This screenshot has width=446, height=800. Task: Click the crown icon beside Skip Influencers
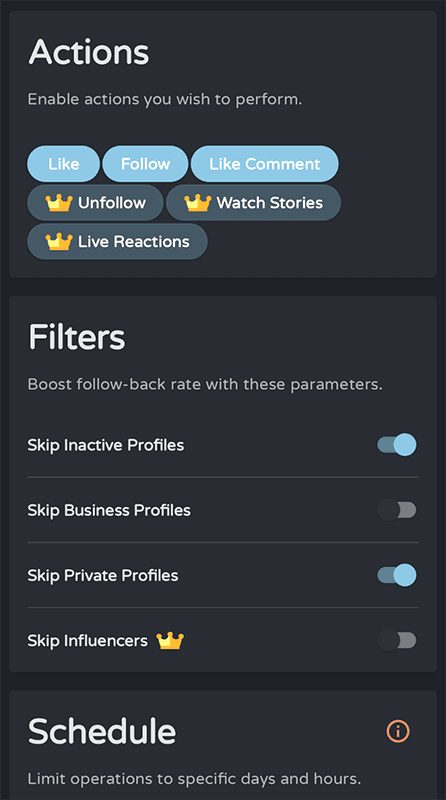(x=170, y=640)
